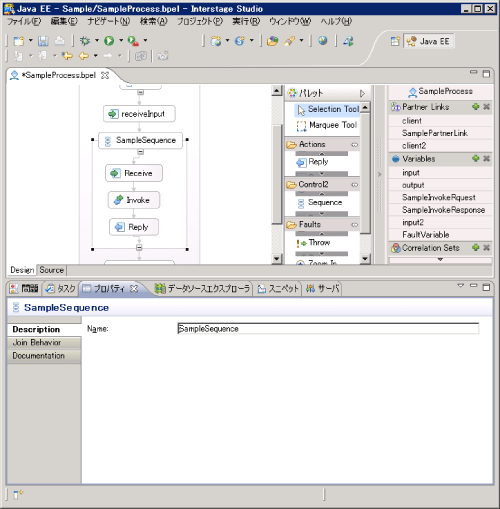Select the Join Behavior properties section
The height and width of the screenshot is (509, 500).
click(44, 343)
